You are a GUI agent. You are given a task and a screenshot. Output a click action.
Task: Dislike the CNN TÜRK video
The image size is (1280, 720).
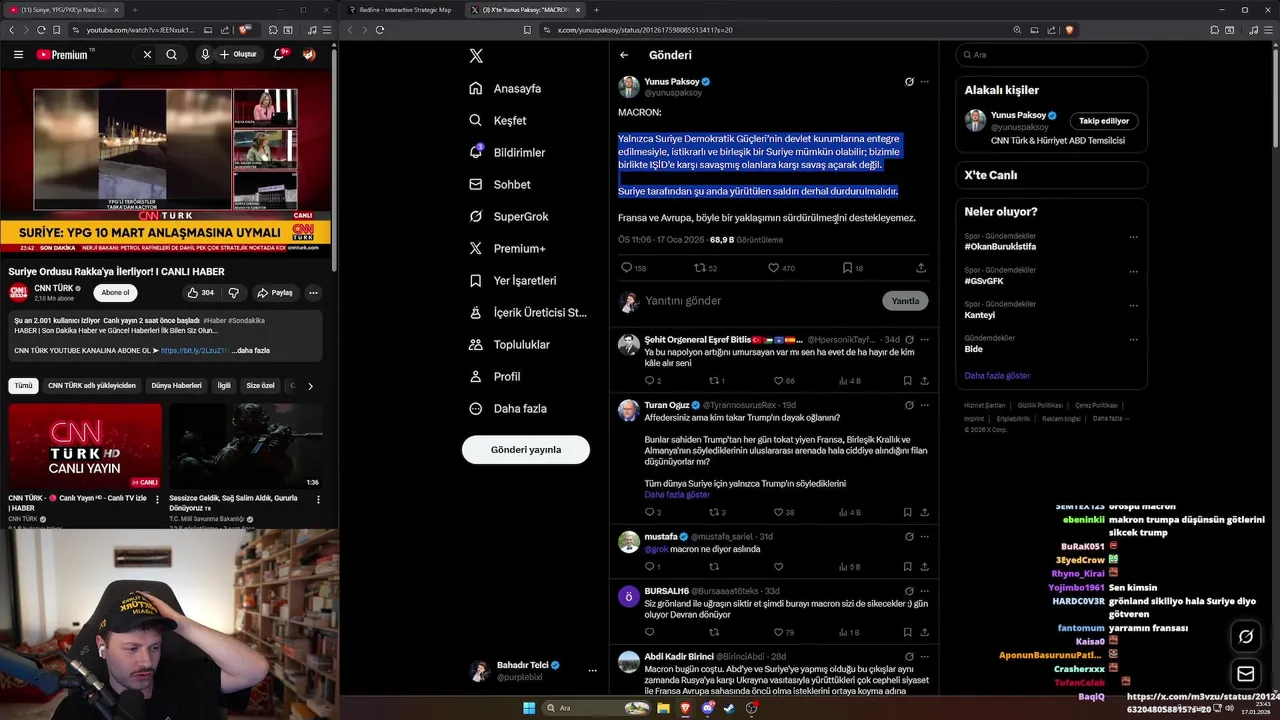[234, 293]
